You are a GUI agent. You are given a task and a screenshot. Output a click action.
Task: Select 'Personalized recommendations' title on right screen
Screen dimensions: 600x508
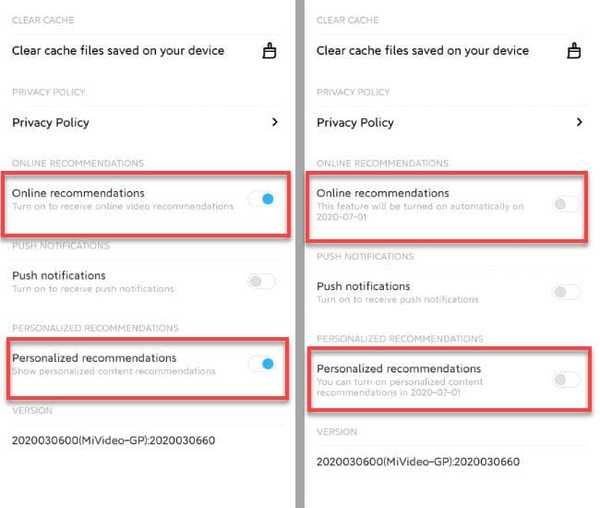point(399,369)
